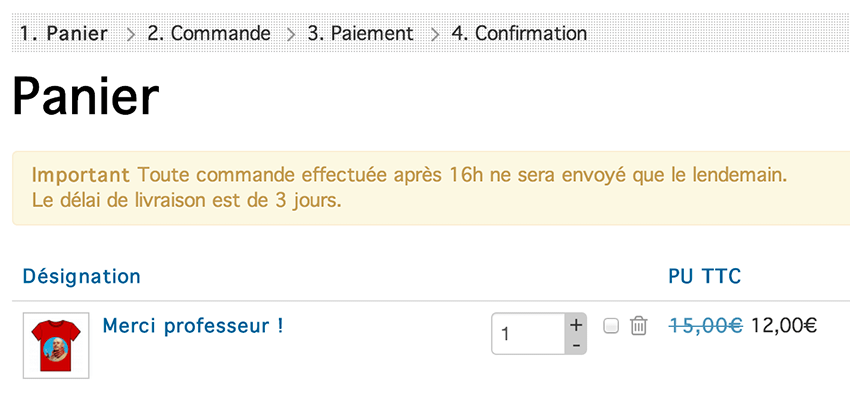Click the chevron between Panier and Commande
850x417 pixels.
point(131,34)
